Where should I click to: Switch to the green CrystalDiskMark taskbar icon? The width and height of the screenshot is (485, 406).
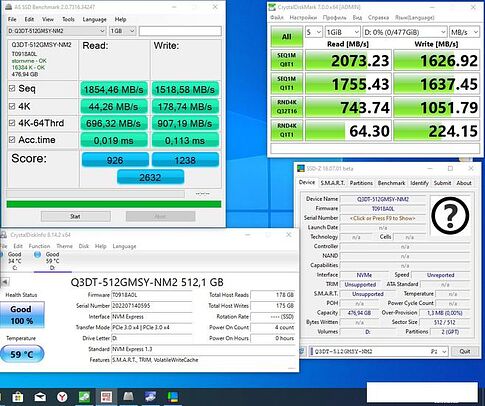(84, 397)
